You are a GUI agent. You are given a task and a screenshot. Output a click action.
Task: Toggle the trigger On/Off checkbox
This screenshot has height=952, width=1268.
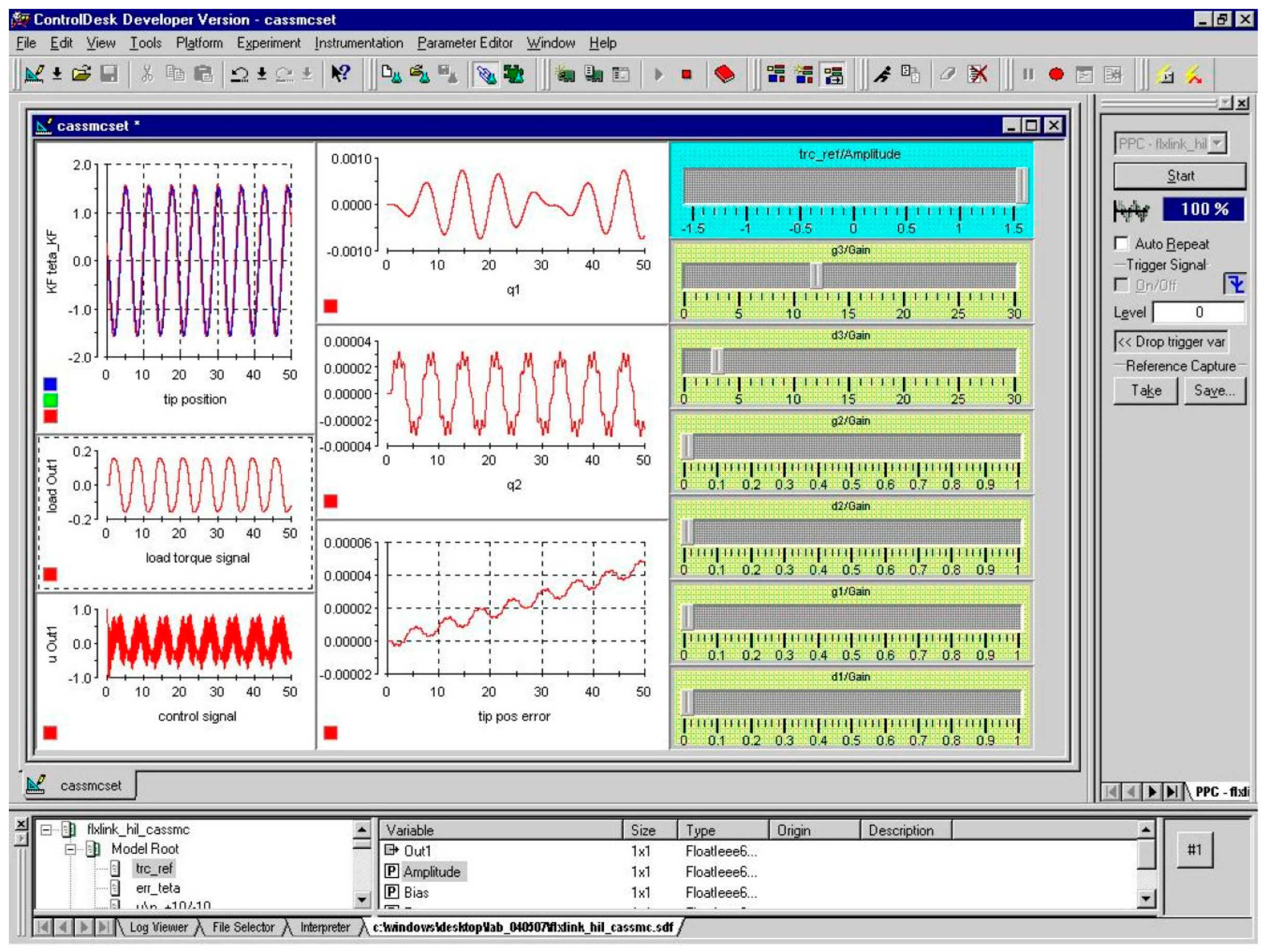pos(1121,285)
